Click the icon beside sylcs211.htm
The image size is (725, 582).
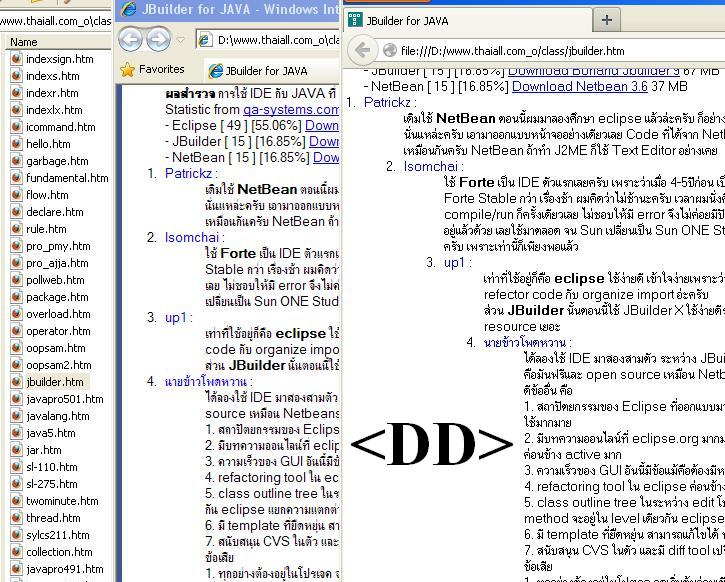(x=16, y=535)
